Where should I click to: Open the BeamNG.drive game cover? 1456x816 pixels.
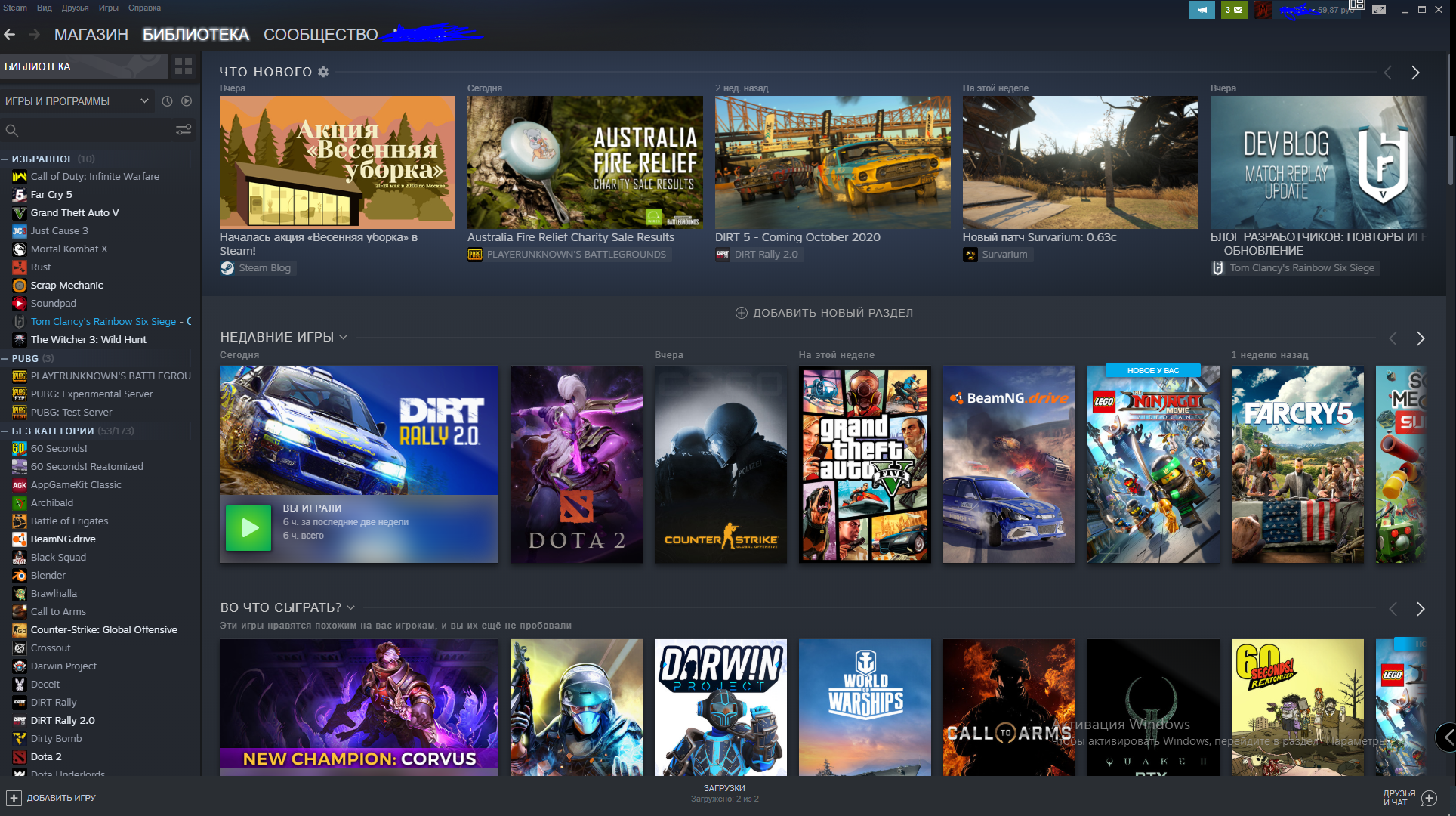1009,465
